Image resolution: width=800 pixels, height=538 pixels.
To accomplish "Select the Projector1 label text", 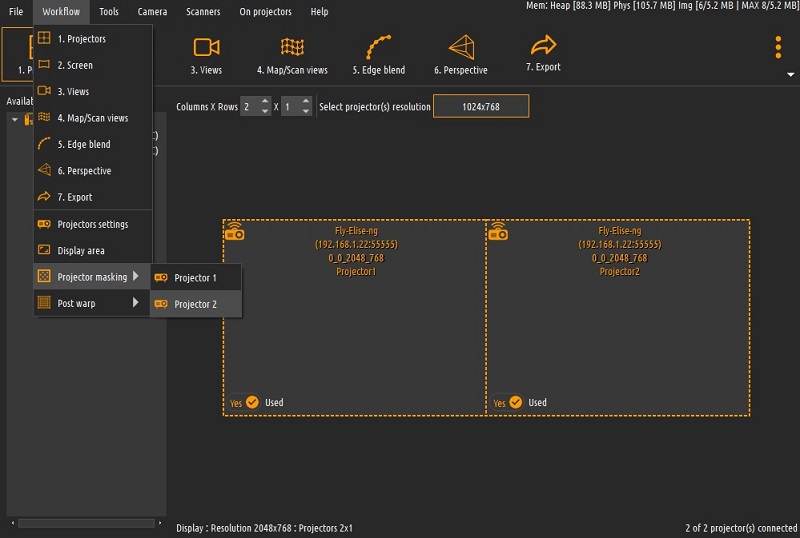I will 356,272.
